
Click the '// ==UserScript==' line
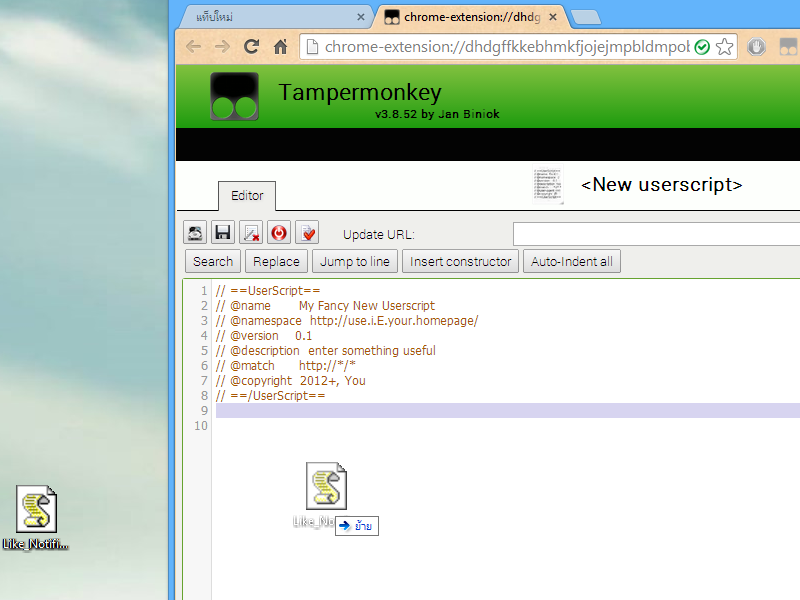tap(268, 291)
